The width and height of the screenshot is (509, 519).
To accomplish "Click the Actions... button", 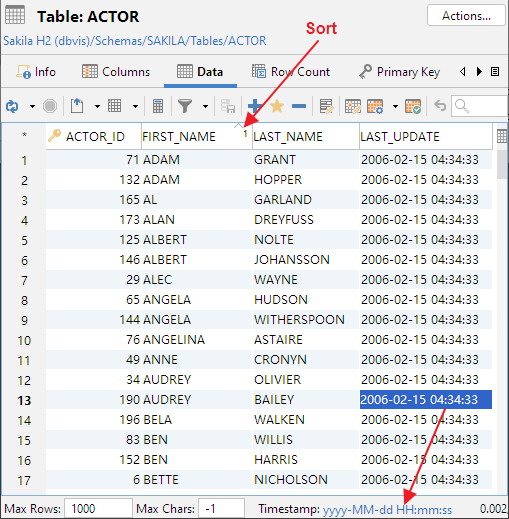I will (x=466, y=15).
